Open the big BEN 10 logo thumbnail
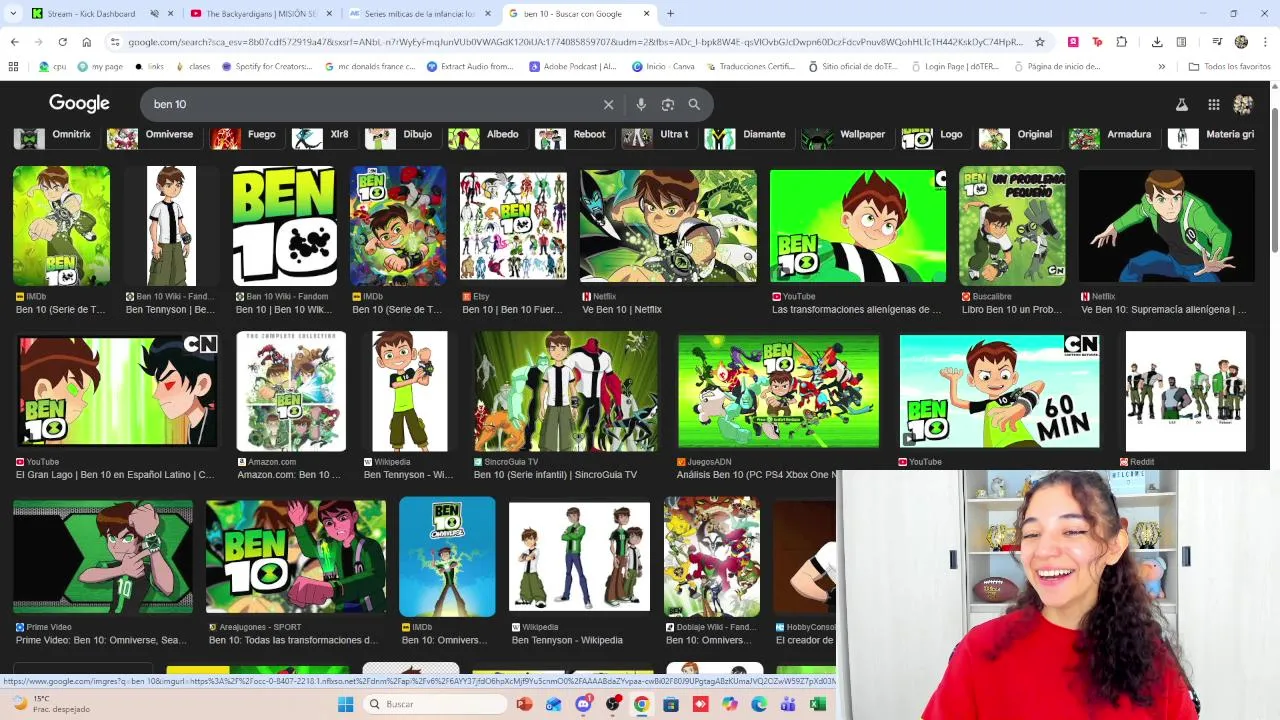Screen dimensions: 1280x720 click(x=285, y=226)
